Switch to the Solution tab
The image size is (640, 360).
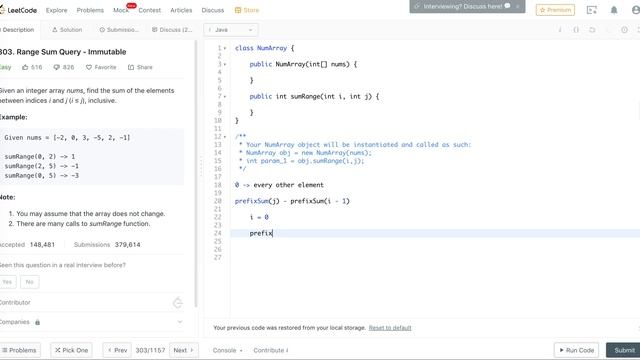pyautogui.click(x=67, y=30)
